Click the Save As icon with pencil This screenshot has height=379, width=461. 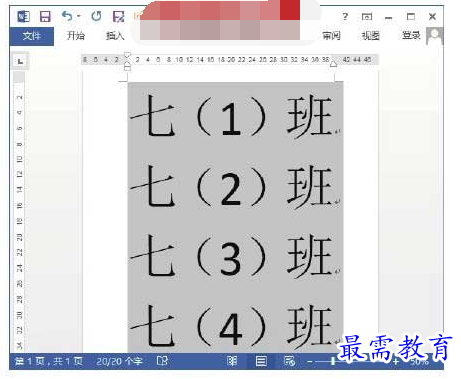coord(118,16)
